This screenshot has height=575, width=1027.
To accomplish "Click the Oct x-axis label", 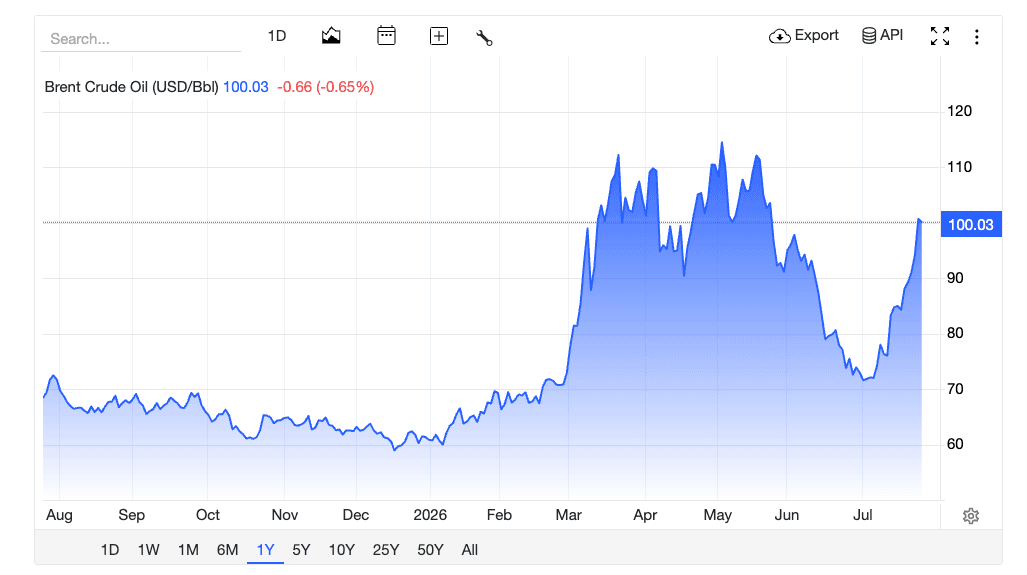I will coord(208,515).
